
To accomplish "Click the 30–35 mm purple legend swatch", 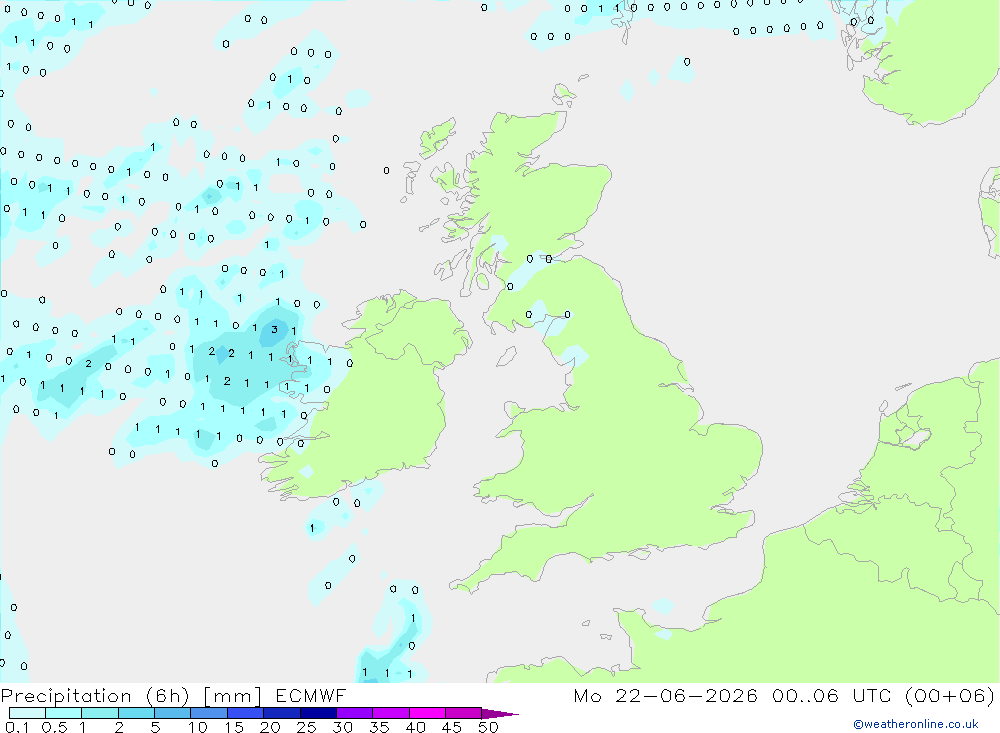I will pos(354,713).
